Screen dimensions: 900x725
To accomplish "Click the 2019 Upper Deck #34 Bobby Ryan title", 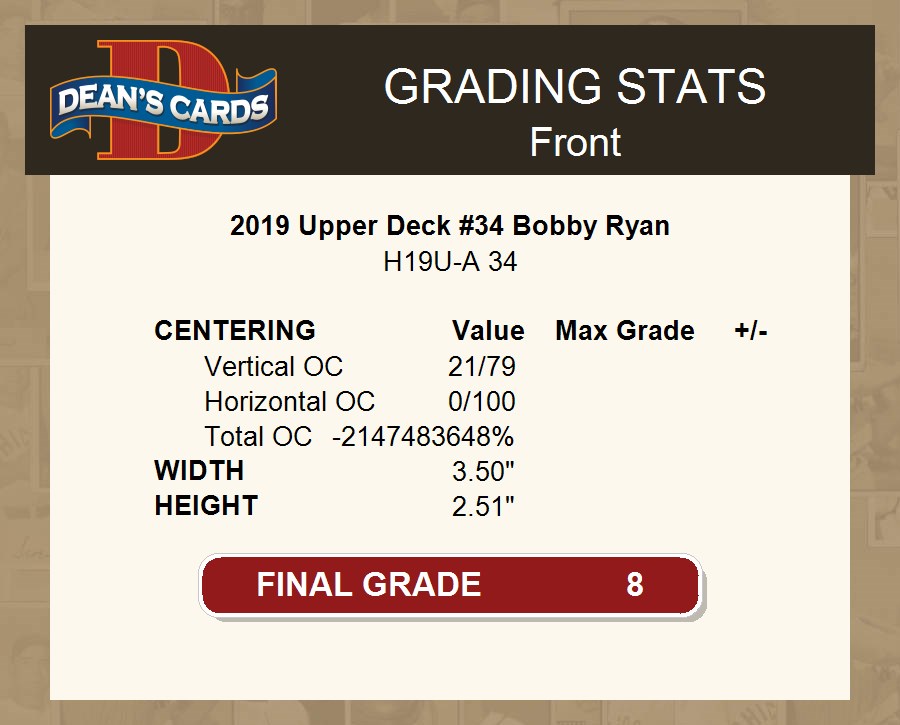I will point(450,226).
